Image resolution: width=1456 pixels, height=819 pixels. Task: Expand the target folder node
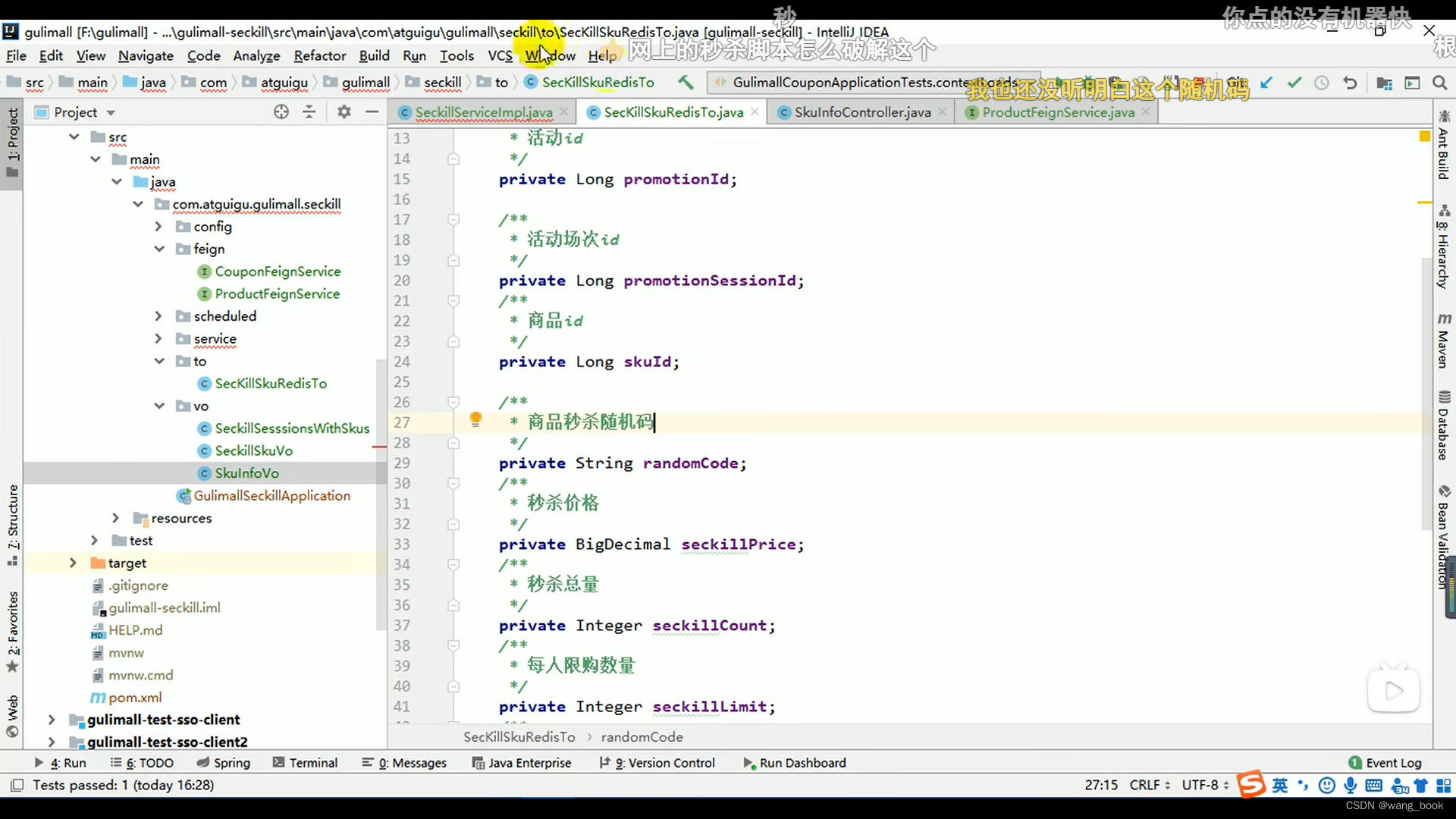click(x=73, y=563)
